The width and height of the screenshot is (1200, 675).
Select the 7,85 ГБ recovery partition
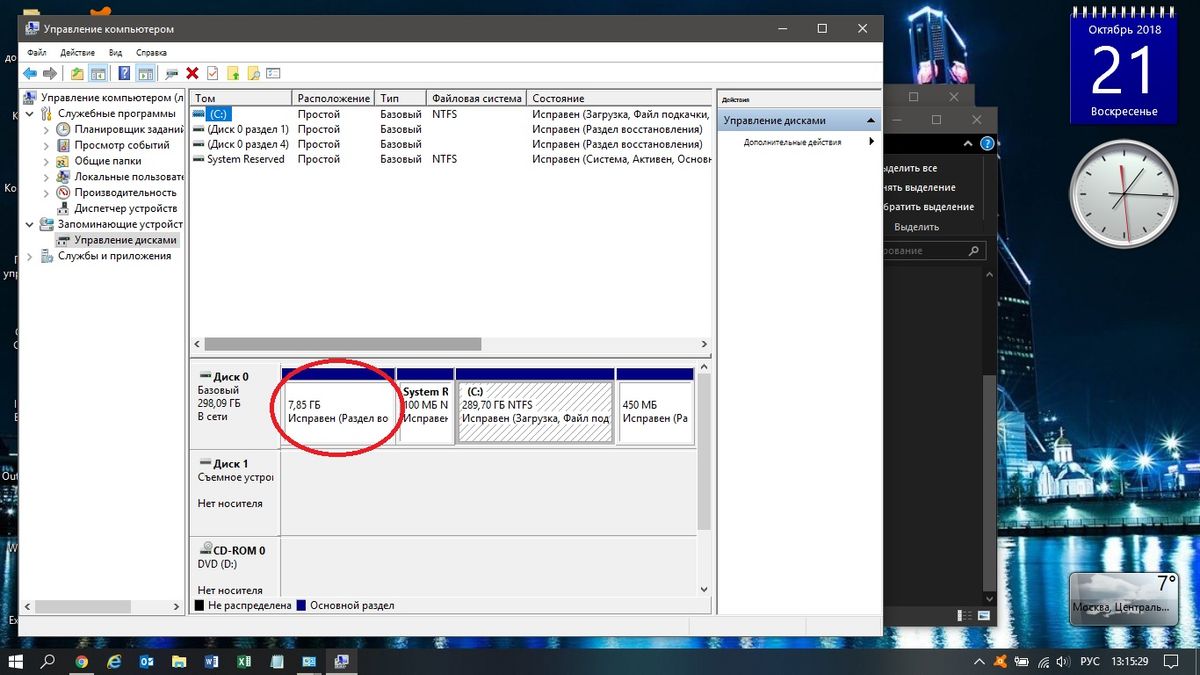pyautogui.click(x=338, y=412)
